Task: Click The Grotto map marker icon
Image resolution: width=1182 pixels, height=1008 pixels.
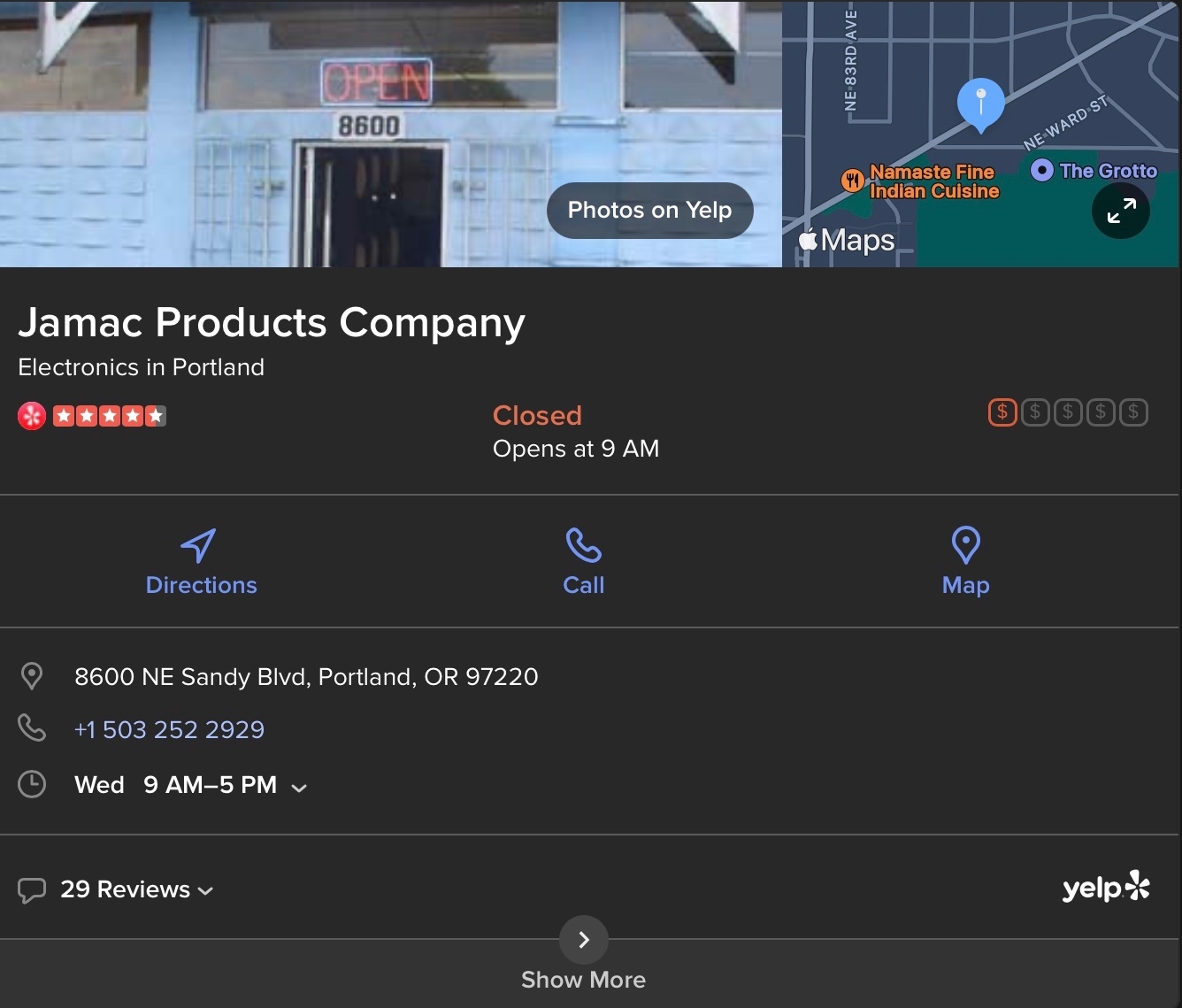Action: click(1042, 170)
